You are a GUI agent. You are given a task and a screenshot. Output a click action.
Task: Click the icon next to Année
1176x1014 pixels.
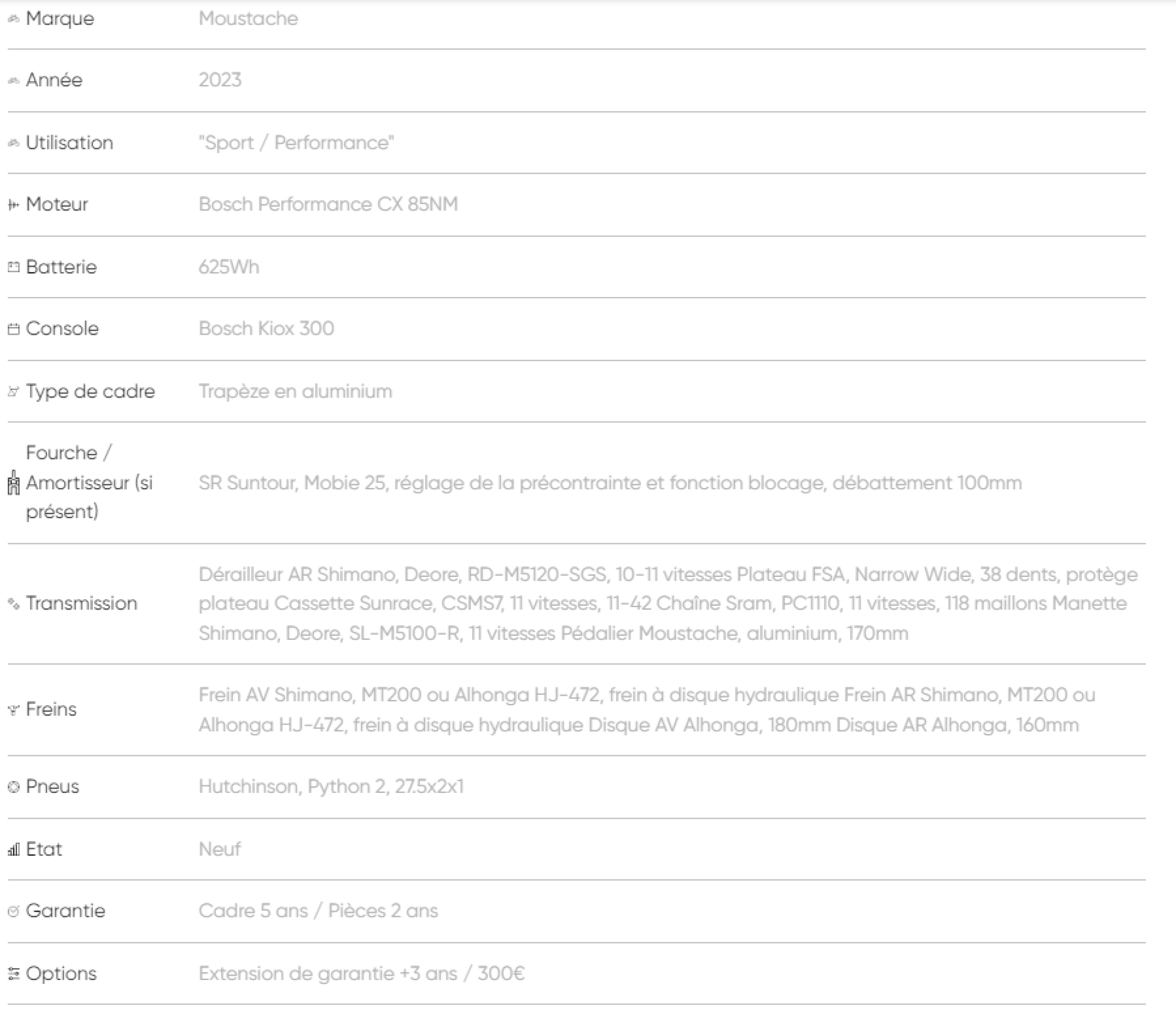tap(14, 81)
